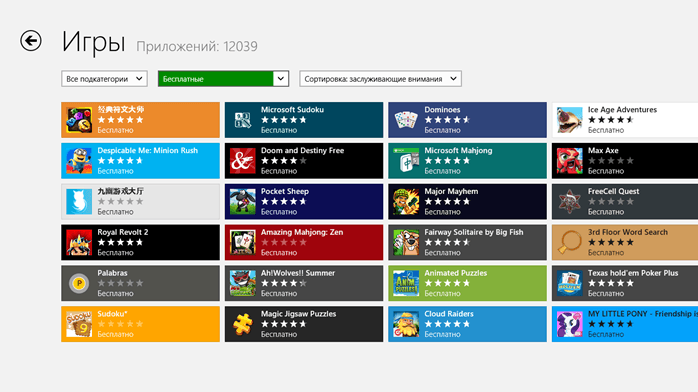
Task: Open Dominoes app icon
Action: coord(406,120)
